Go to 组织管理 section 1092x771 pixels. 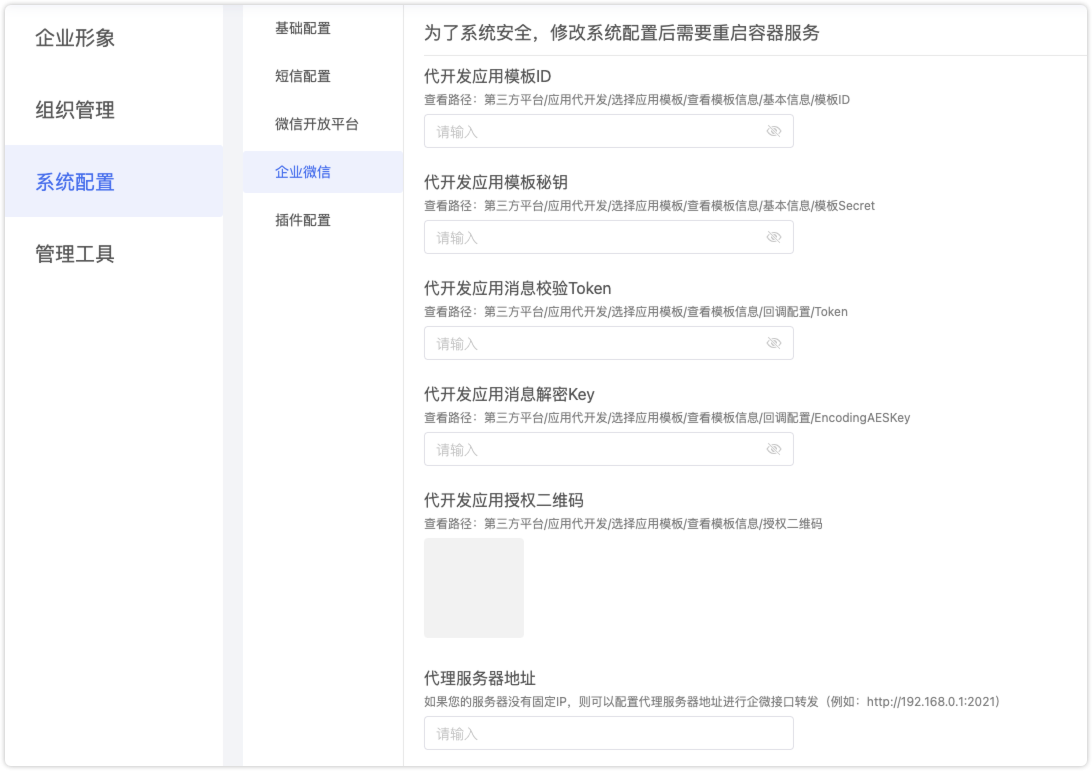(x=75, y=110)
